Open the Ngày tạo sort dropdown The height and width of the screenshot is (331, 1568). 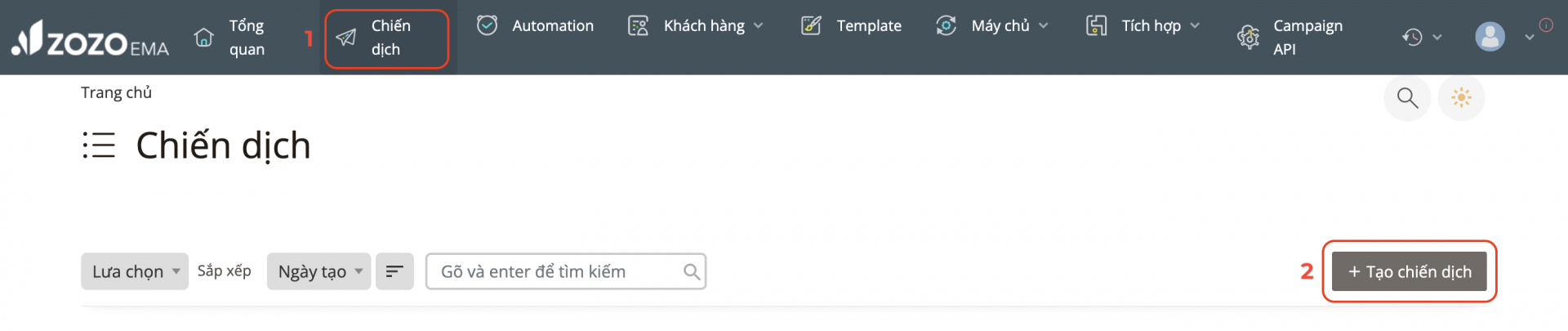click(x=319, y=271)
